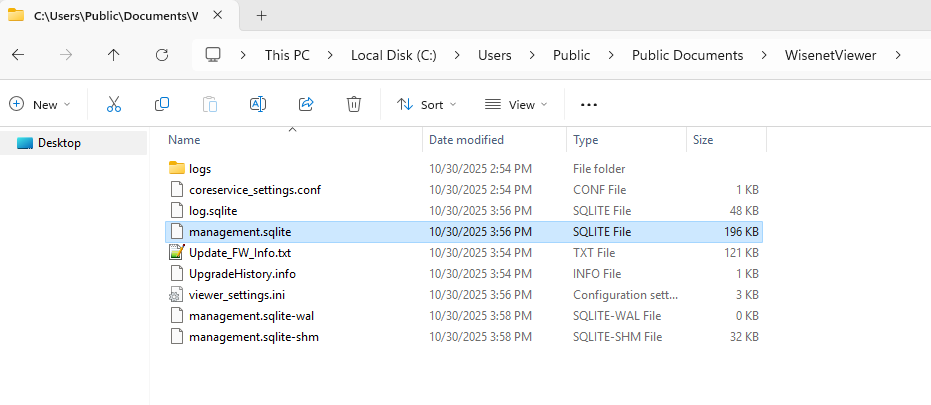Open a new tab with plus button
Image resolution: width=931 pixels, height=405 pixels.
tap(262, 15)
